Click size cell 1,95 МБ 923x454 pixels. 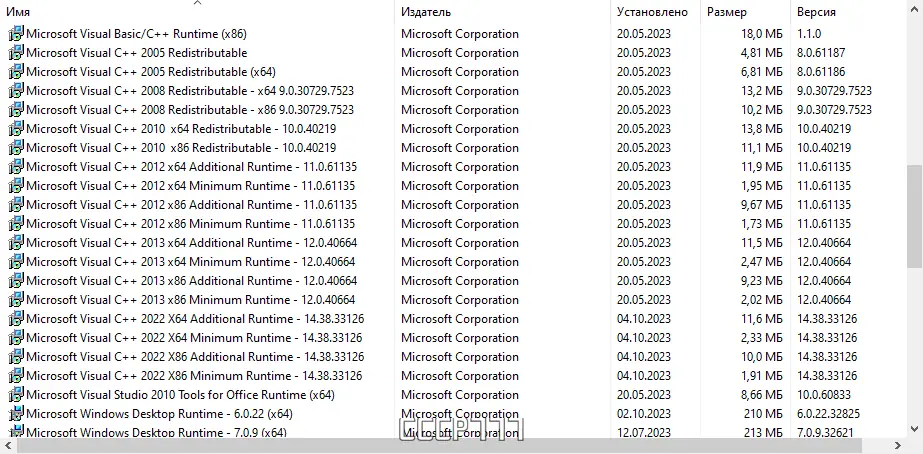pyautogui.click(x=762, y=185)
